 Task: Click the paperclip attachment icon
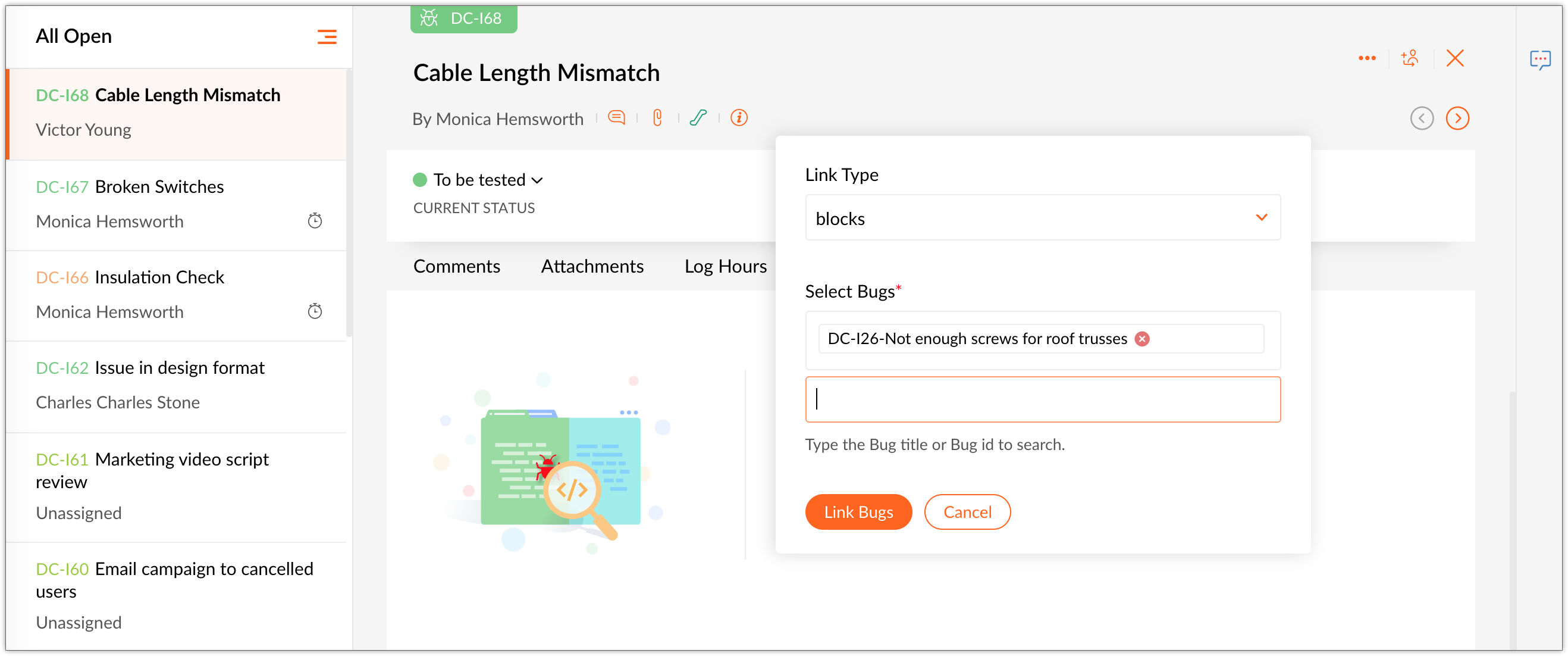pyautogui.click(x=657, y=117)
